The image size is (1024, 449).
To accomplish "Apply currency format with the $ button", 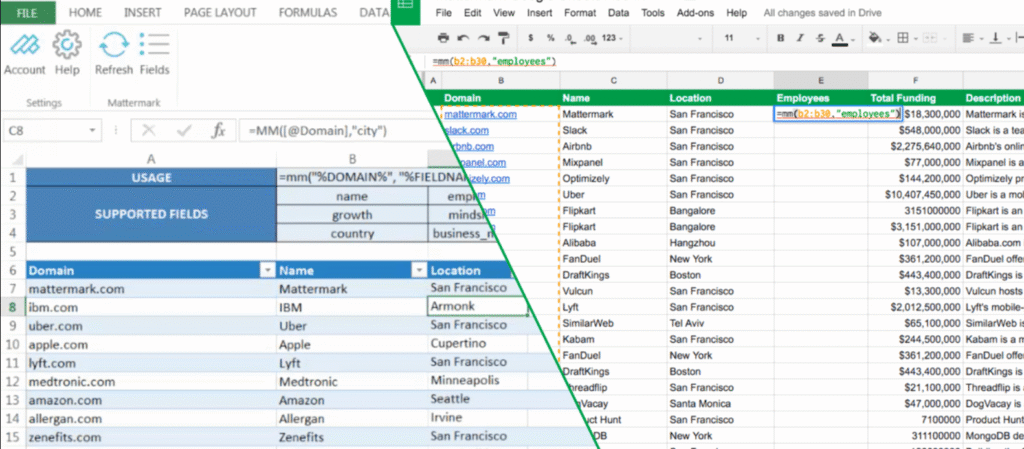I will click(531, 39).
